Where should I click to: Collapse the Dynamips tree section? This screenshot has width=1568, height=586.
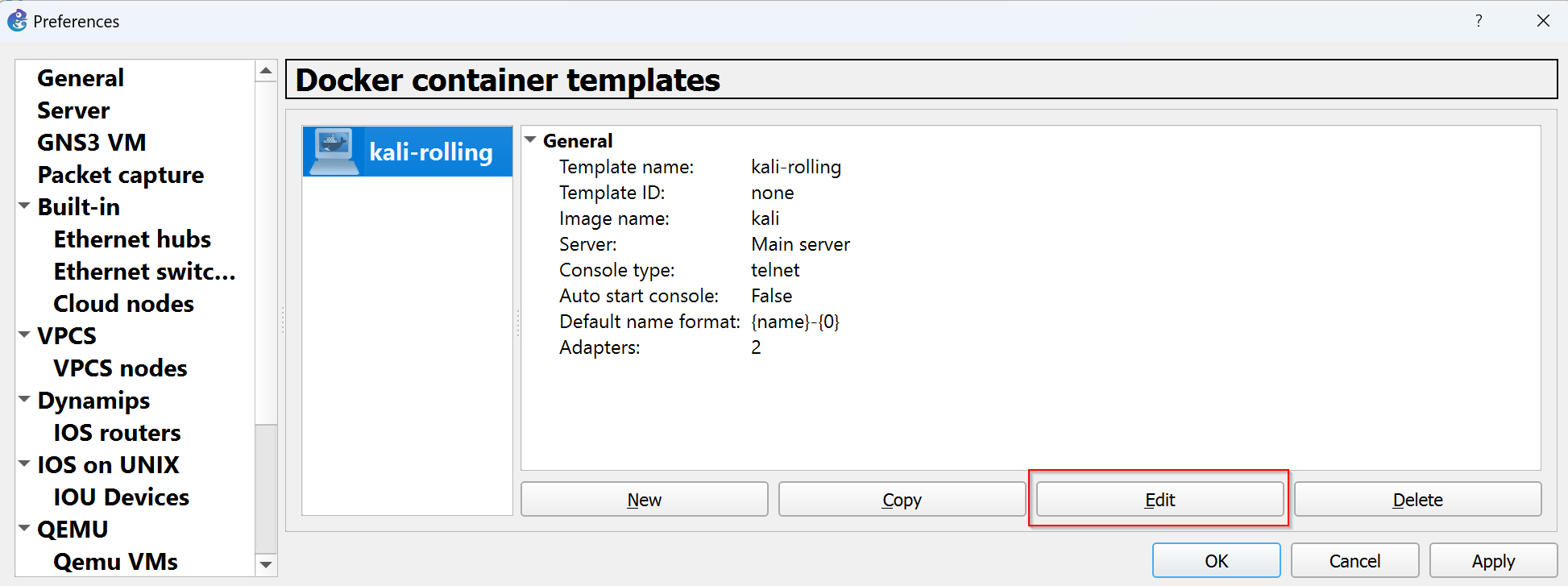pos(25,399)
